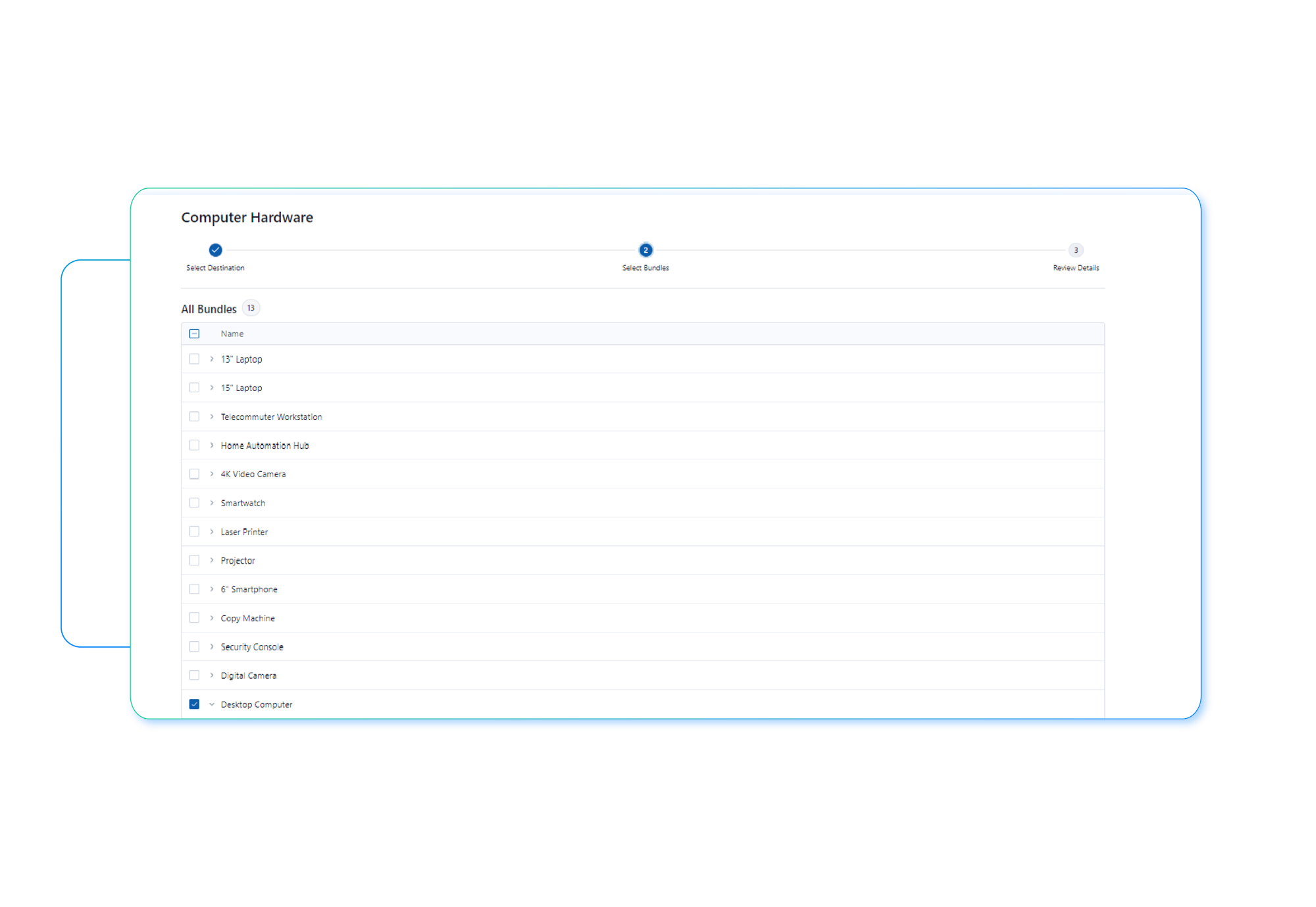Screen dimensions: 1316x907
Task: Click the 13" Laptop name text
Action: 241,359
